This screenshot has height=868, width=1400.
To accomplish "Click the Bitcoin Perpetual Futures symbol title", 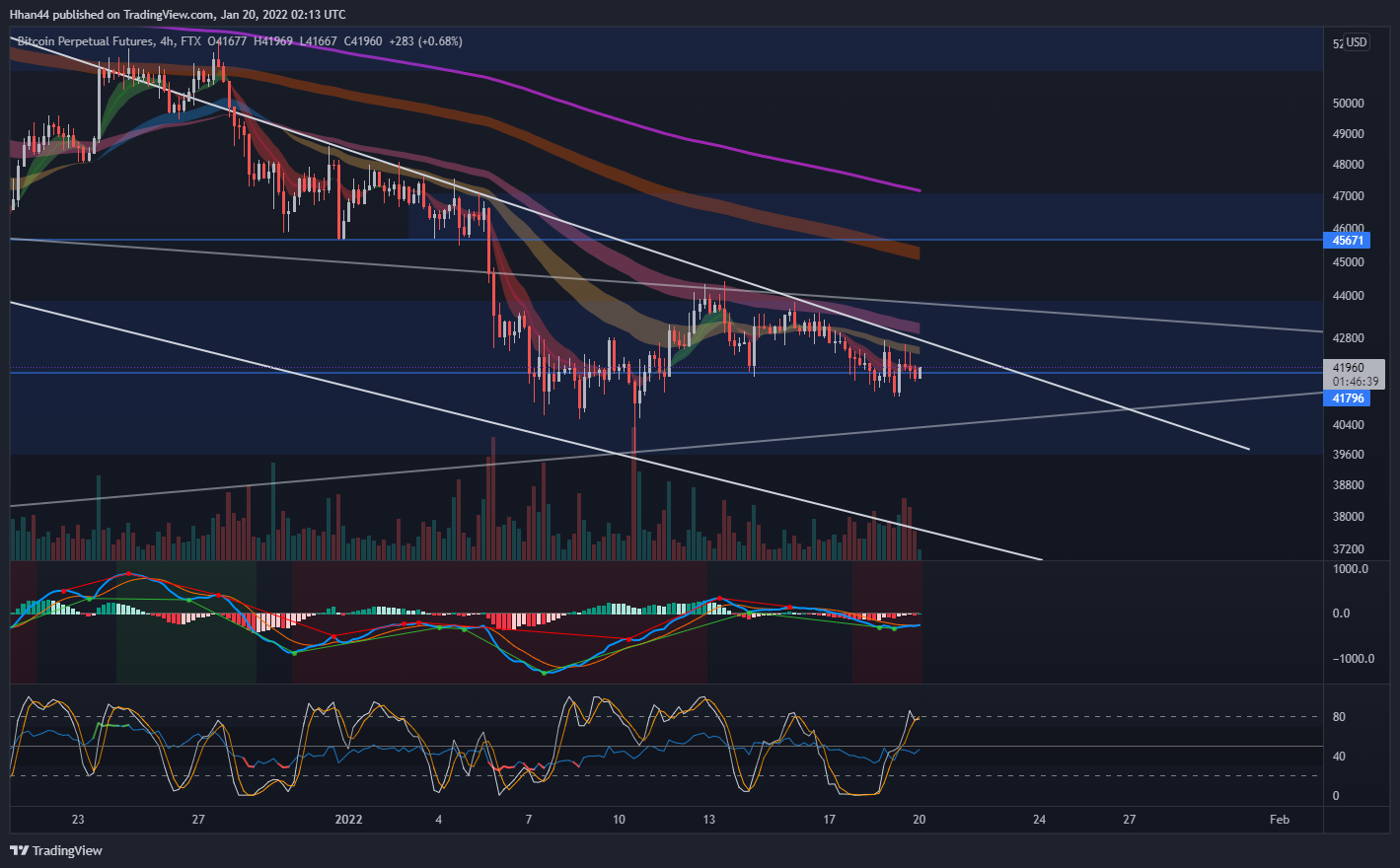I will [x=85, y=41].
